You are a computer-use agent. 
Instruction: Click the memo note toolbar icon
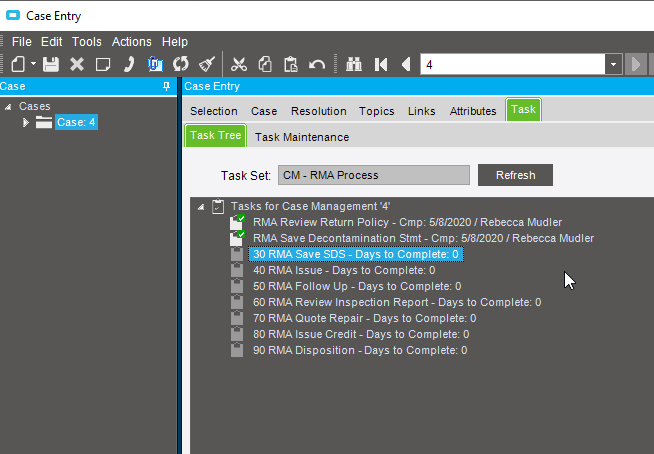click(x=103, y=65)
